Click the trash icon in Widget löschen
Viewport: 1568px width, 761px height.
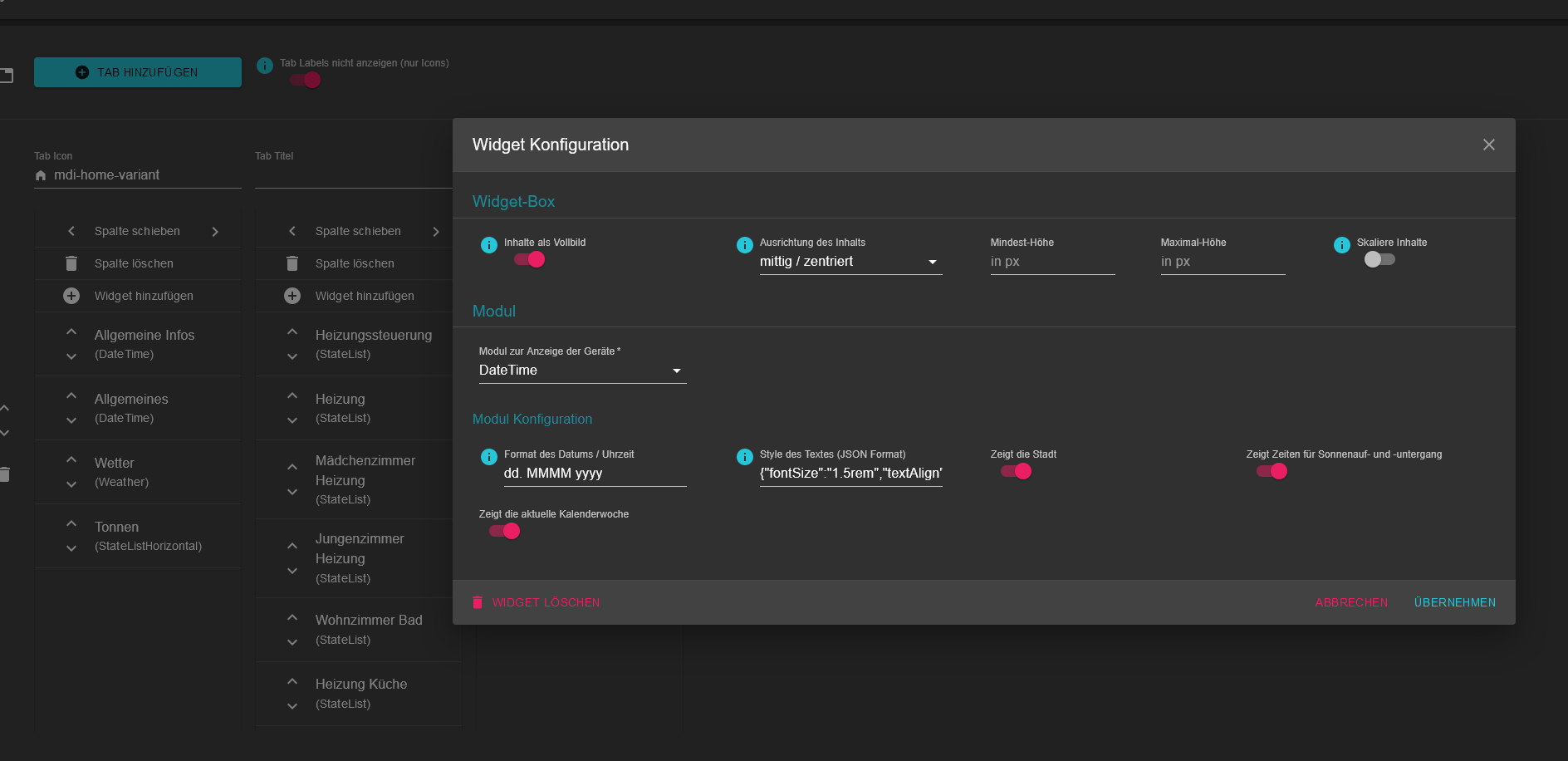[x=478, y=602]
